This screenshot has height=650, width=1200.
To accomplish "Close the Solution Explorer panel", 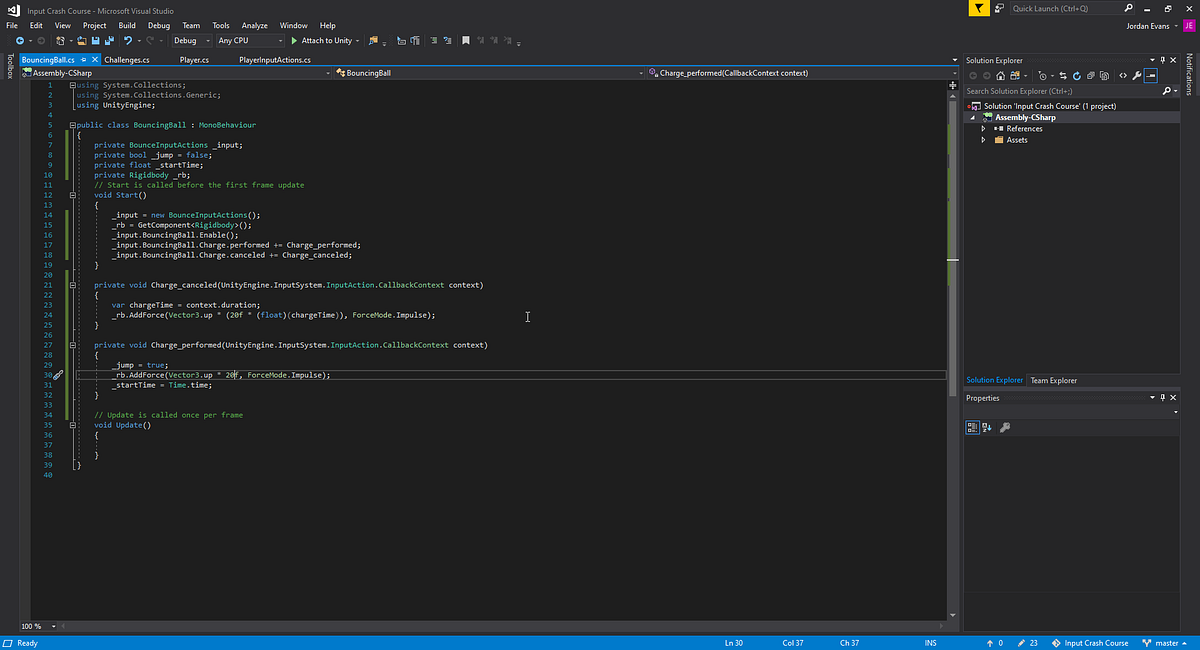I will point(1173,60).
